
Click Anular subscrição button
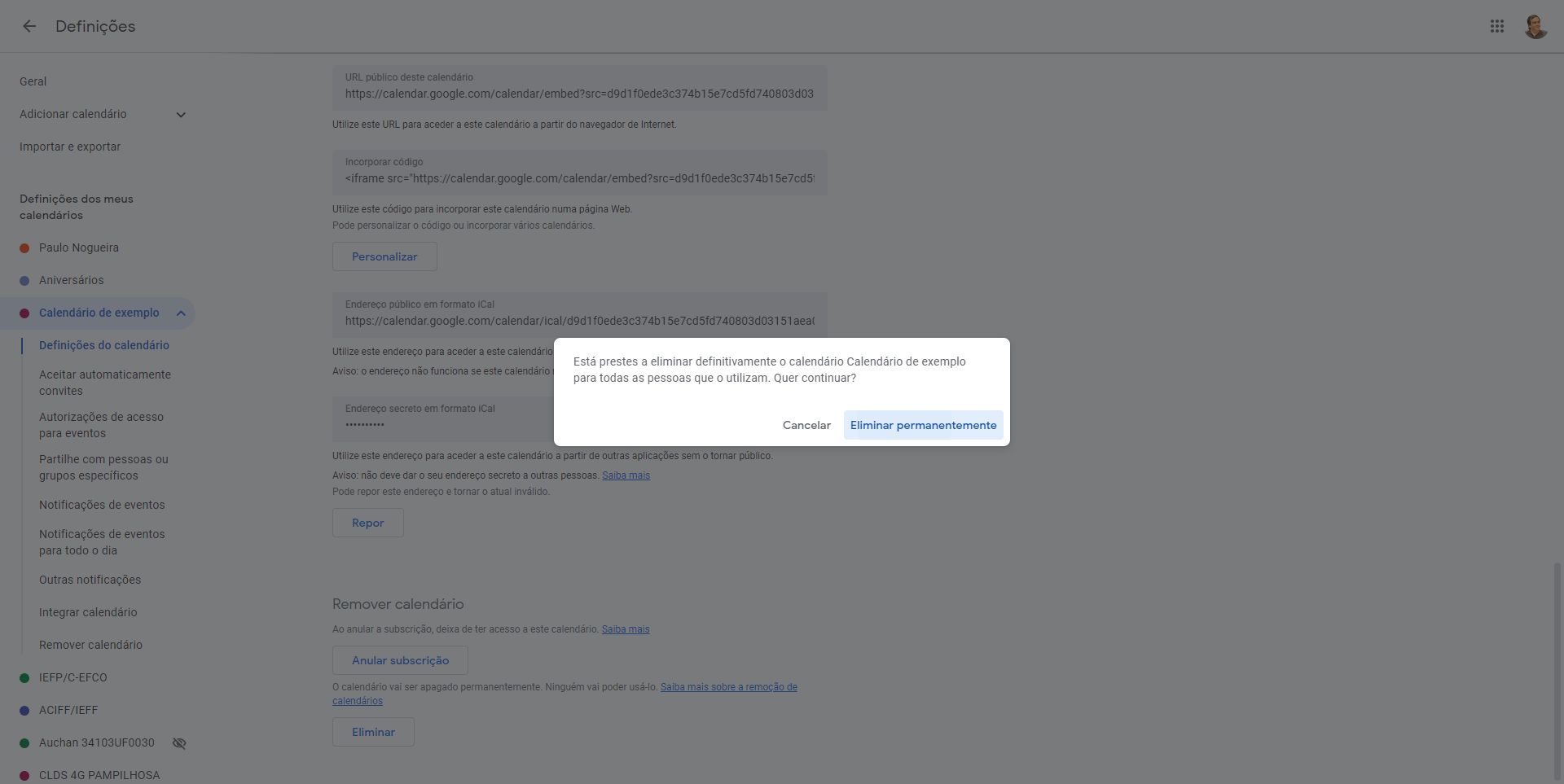tap(400, 660)
